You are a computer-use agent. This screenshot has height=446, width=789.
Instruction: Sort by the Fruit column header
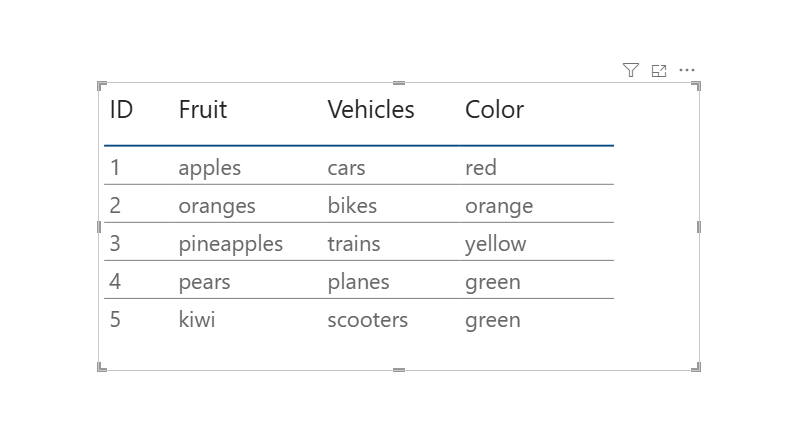(x=203, y=110)
